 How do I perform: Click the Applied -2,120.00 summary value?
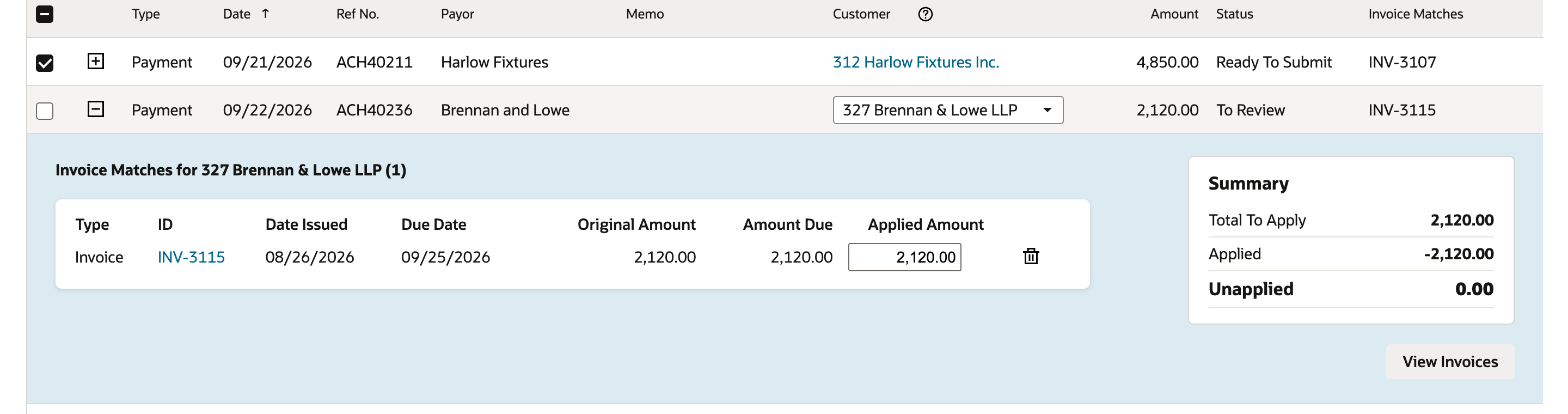pyautogui.click(x=1459, y=254)
